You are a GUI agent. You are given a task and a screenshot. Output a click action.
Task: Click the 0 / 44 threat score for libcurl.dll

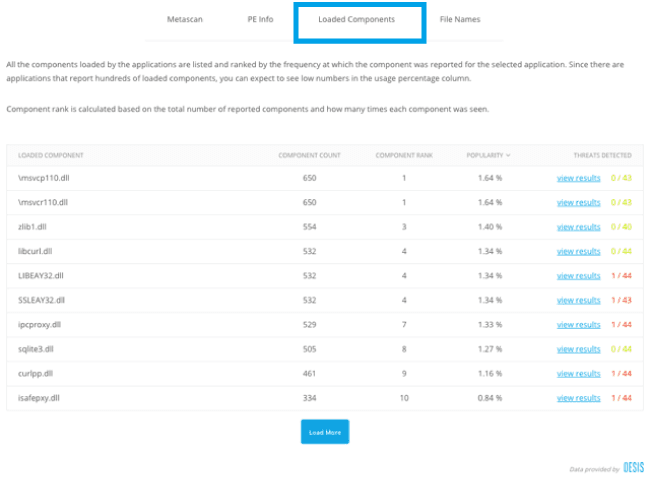(621, 251)
